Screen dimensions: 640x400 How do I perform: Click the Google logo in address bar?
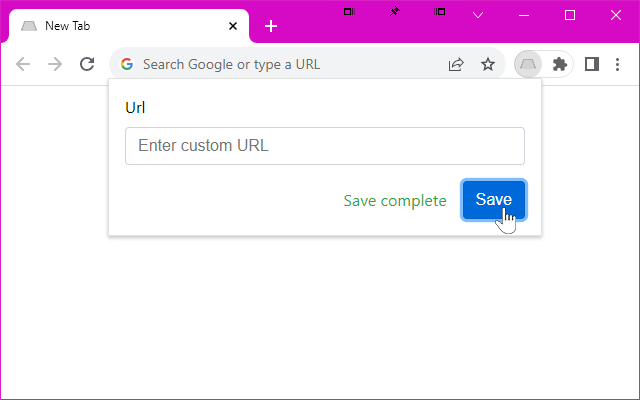pyautogui.click(x=127, y=64)
